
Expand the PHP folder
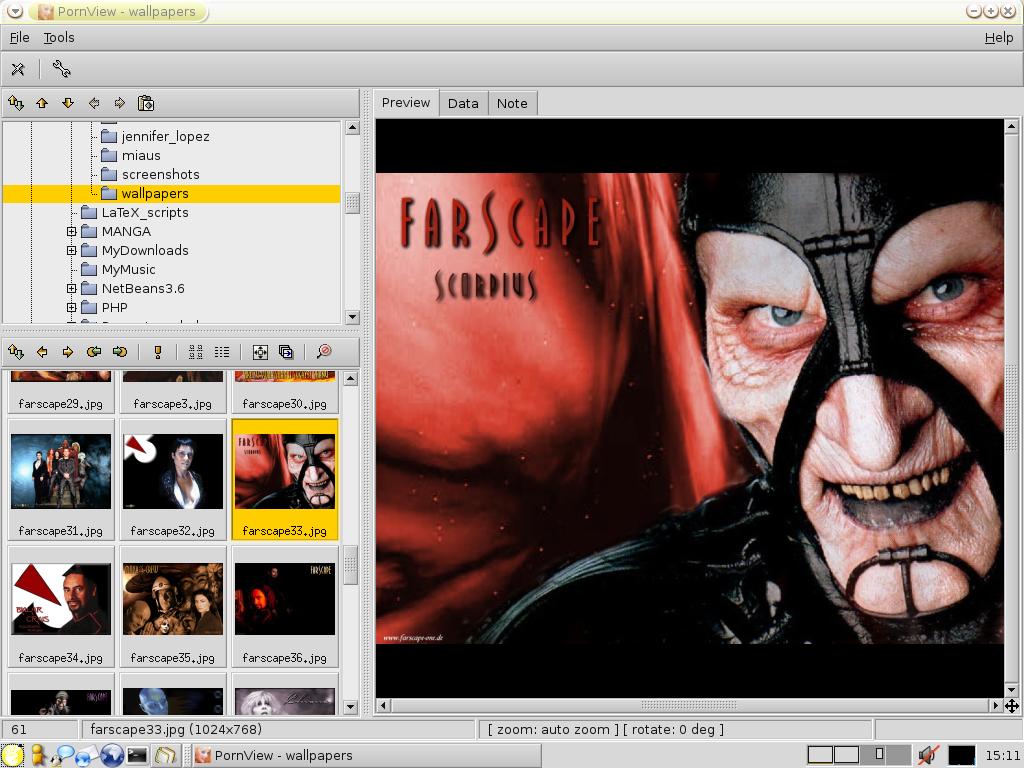point(72,307)
